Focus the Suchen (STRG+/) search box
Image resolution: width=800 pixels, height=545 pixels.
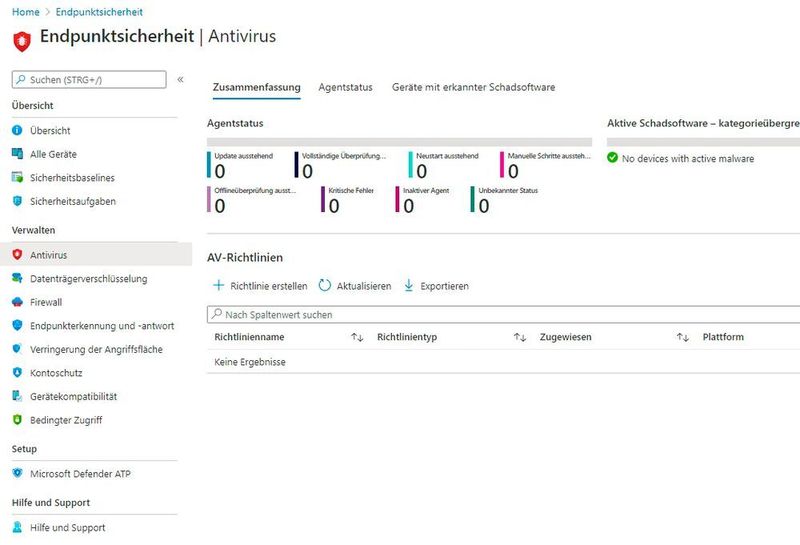point(89,80)
